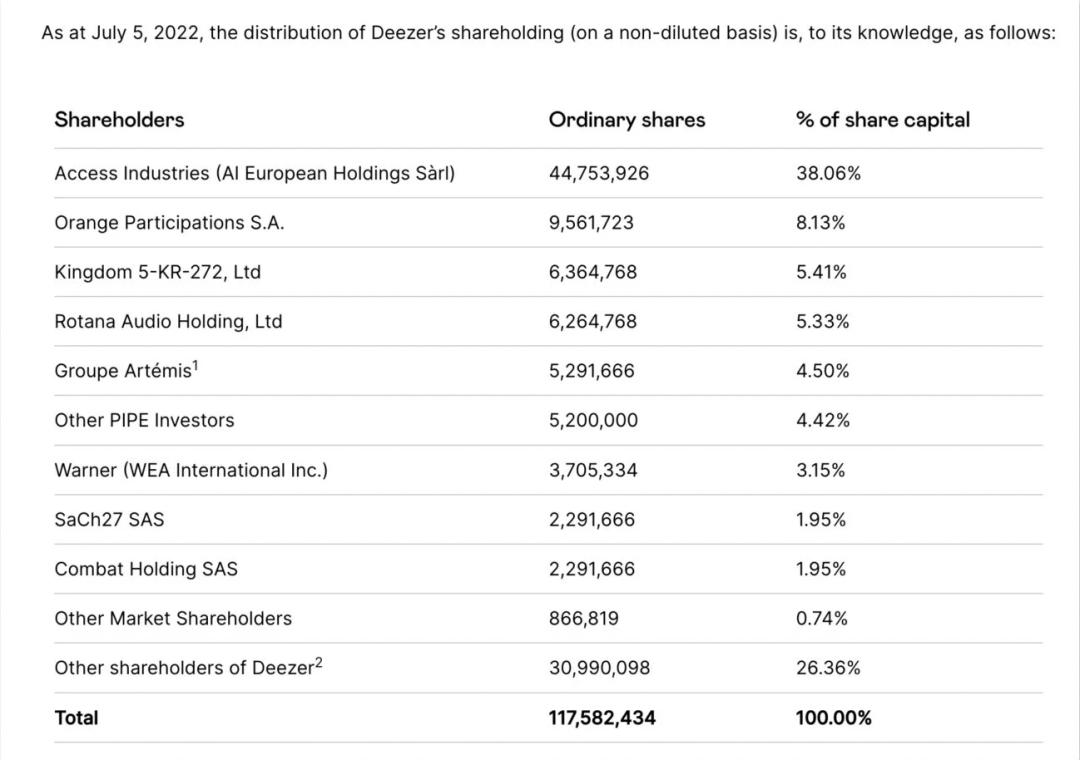Click the bold Total row label
This screenshot has height=760, width=1080.
point(76,718)
